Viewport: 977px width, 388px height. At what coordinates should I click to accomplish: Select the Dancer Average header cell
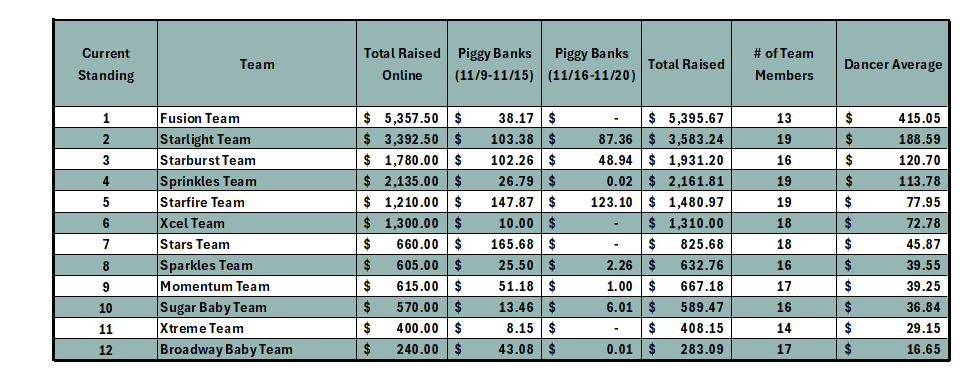coord(893,64)
